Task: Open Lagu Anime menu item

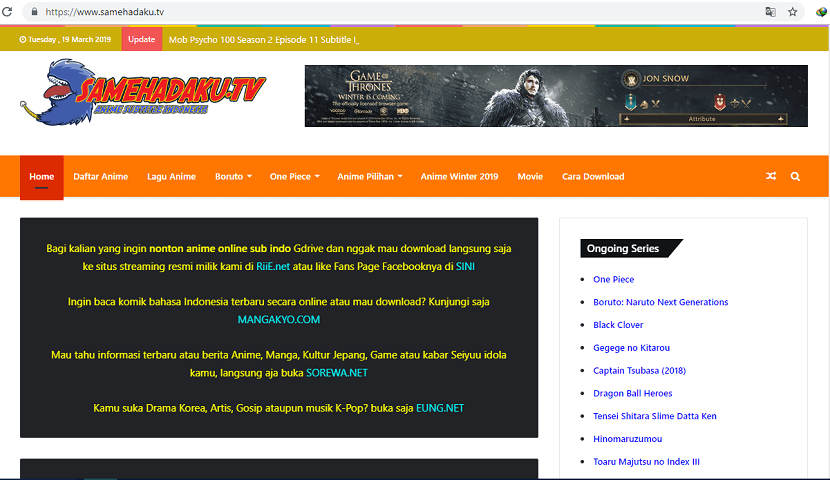Action: tap(172, 177)
